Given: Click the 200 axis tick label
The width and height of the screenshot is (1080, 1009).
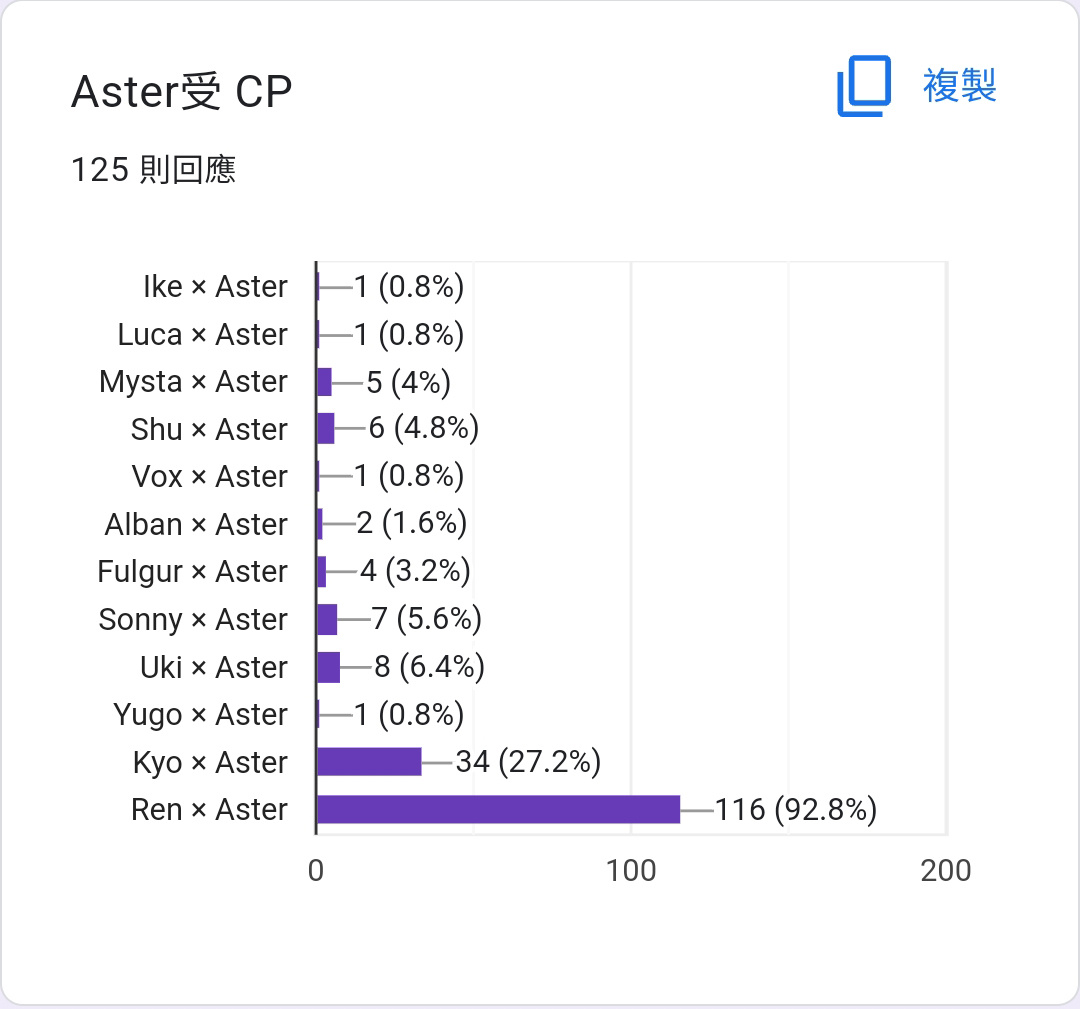Looking at the screenshot, I should point(946,871).
